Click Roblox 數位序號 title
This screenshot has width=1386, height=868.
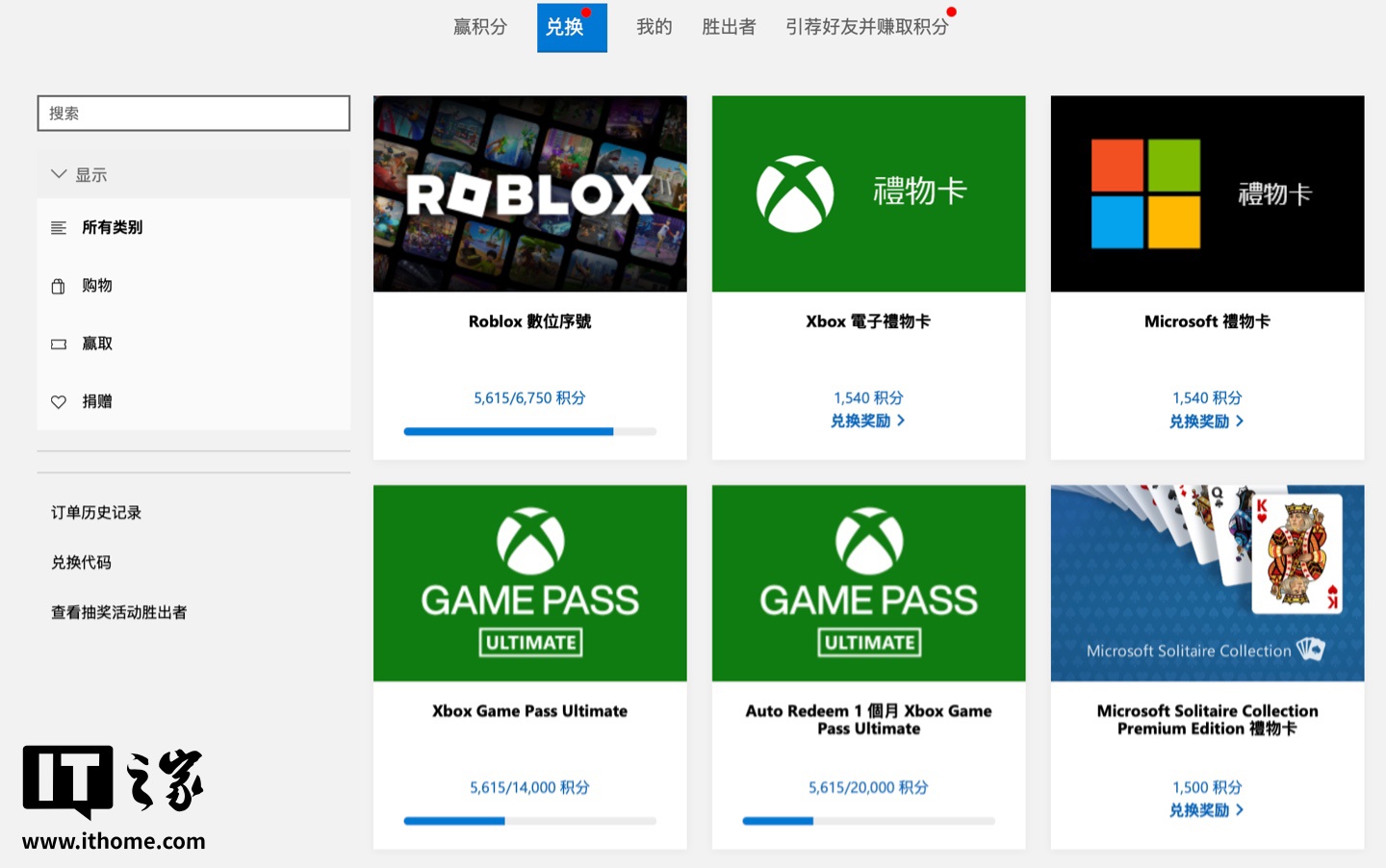click(530, 321)
